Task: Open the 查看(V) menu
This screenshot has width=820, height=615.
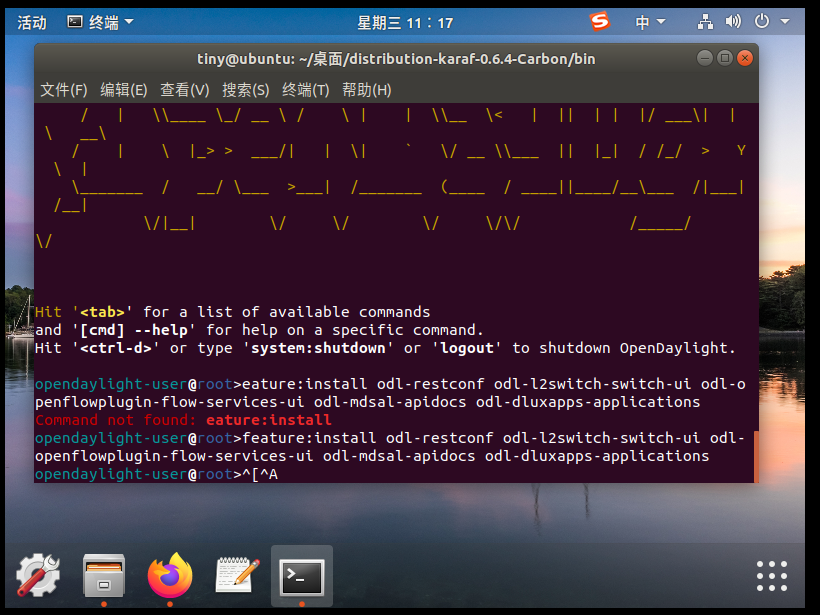Action: pyautogui.click(x=184, y=90)
